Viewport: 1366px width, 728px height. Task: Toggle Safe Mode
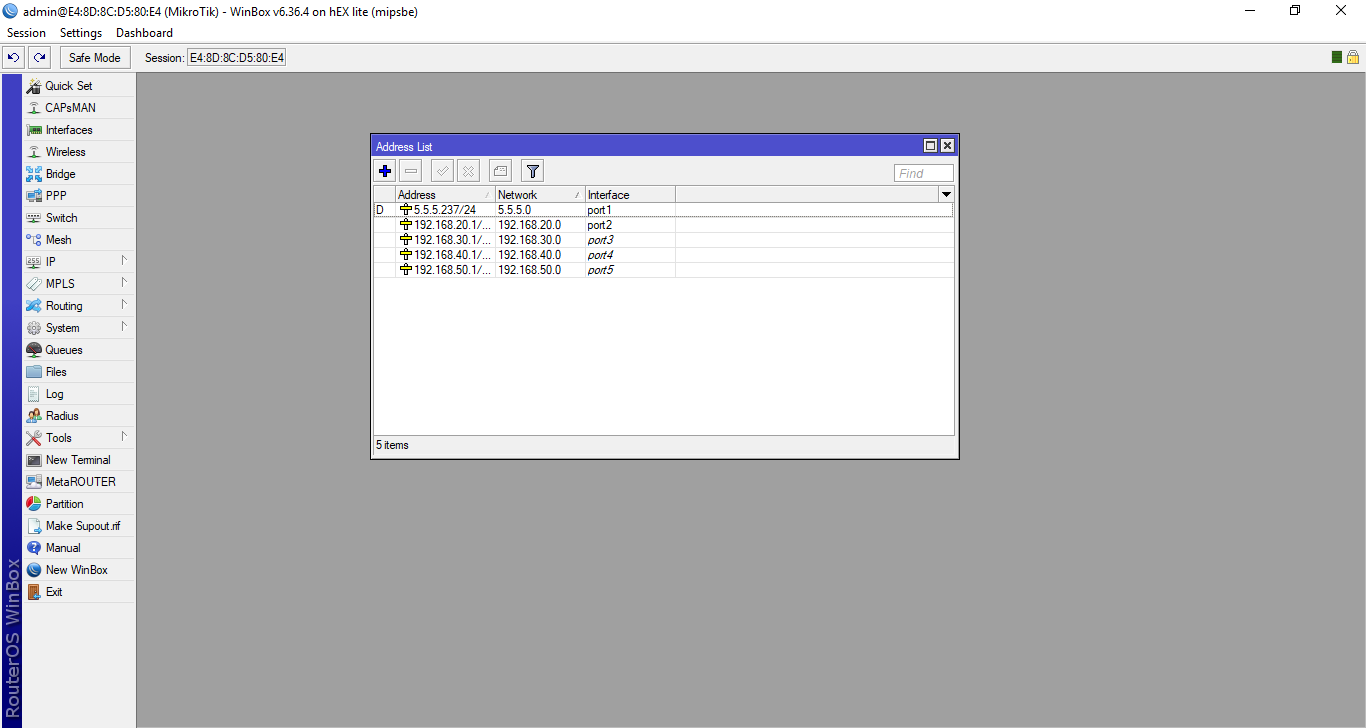pos(94,57)
